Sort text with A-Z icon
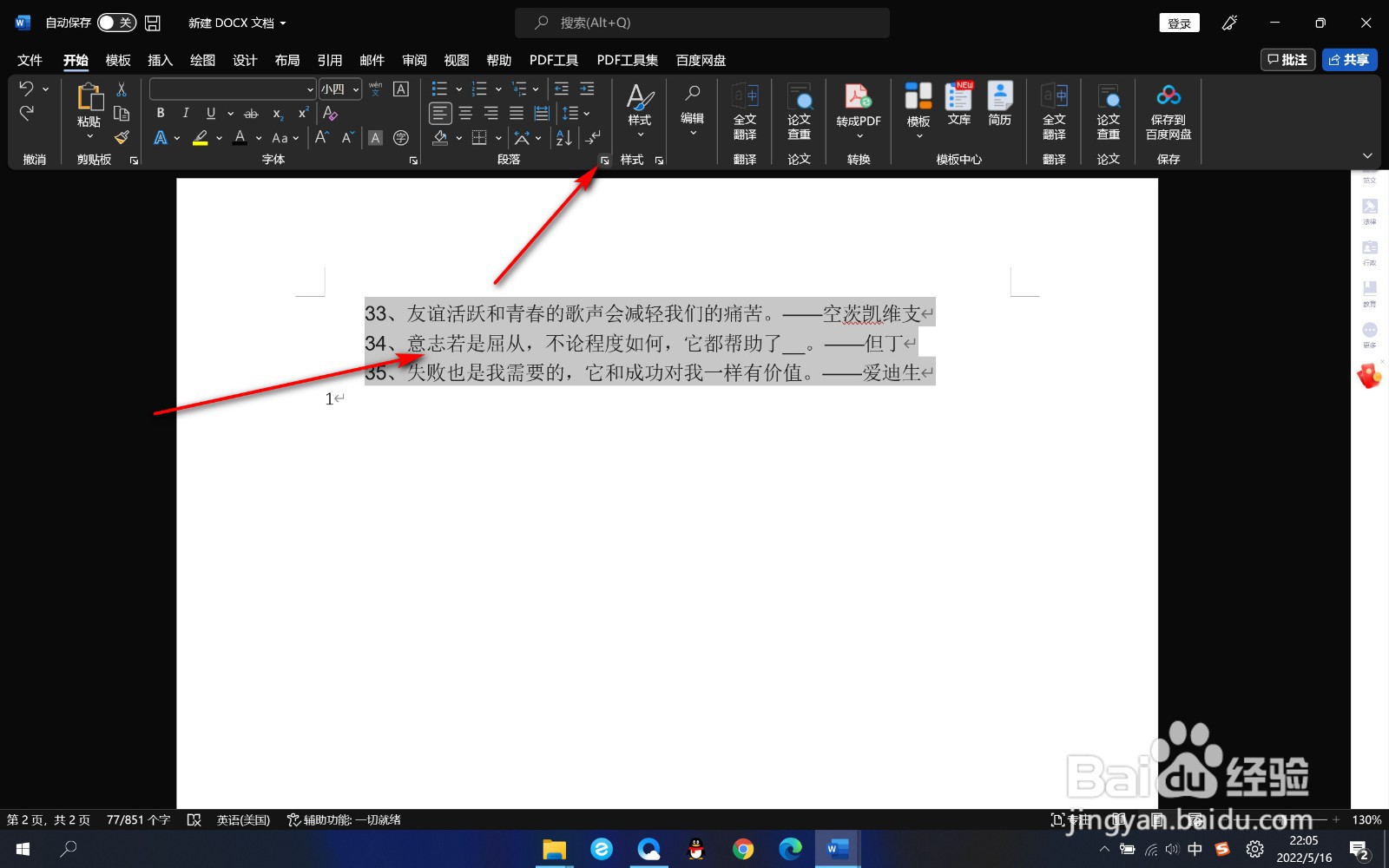Screen dimensions: 1389x868 pyautogui.click(x=564, y=137)
